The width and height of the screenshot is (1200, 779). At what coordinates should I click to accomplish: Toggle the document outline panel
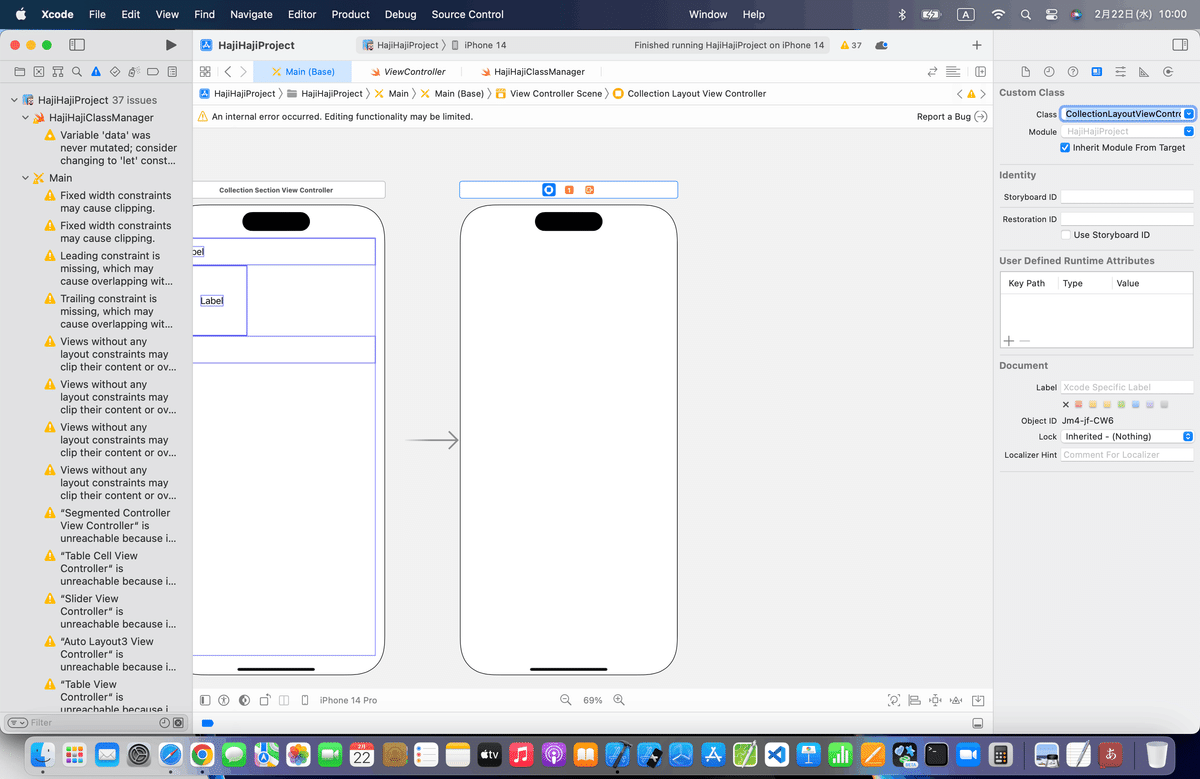[205, 700]
